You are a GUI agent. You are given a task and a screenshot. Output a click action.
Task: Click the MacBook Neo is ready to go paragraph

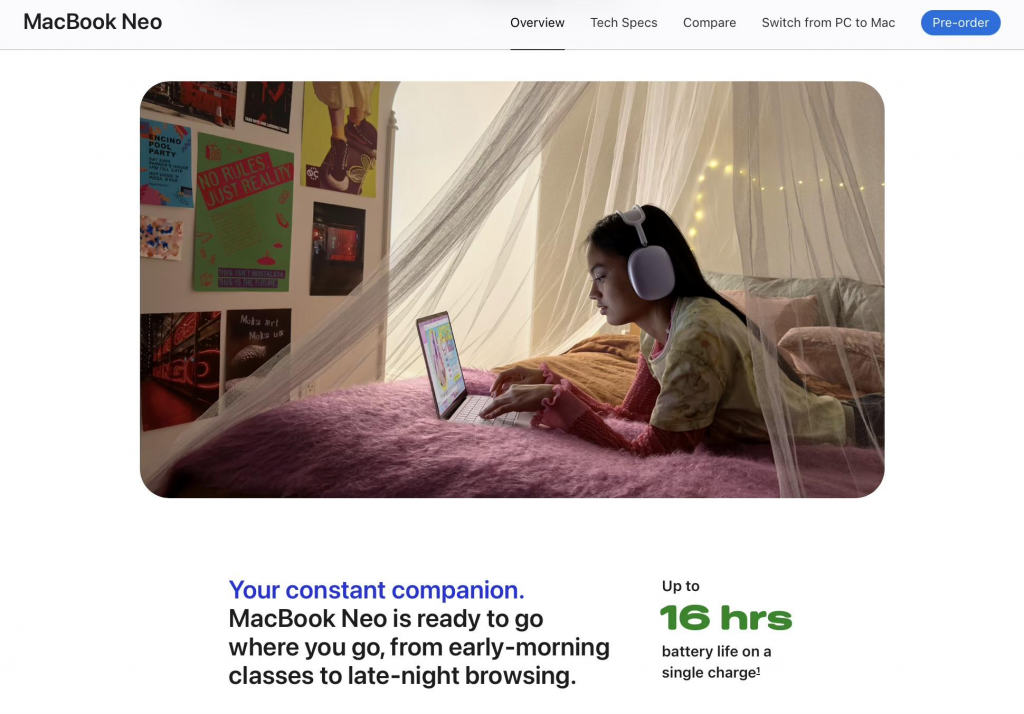click(419, 647)
